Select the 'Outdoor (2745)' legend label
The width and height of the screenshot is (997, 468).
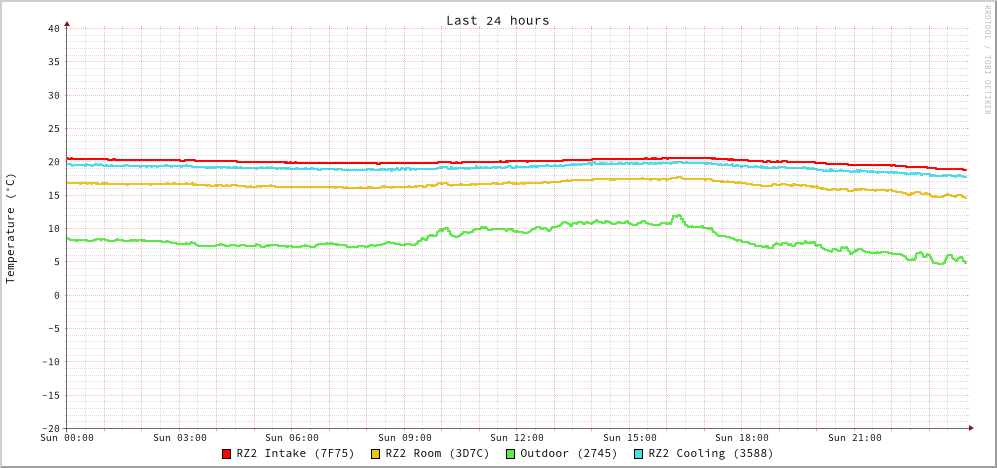(568, 453)
